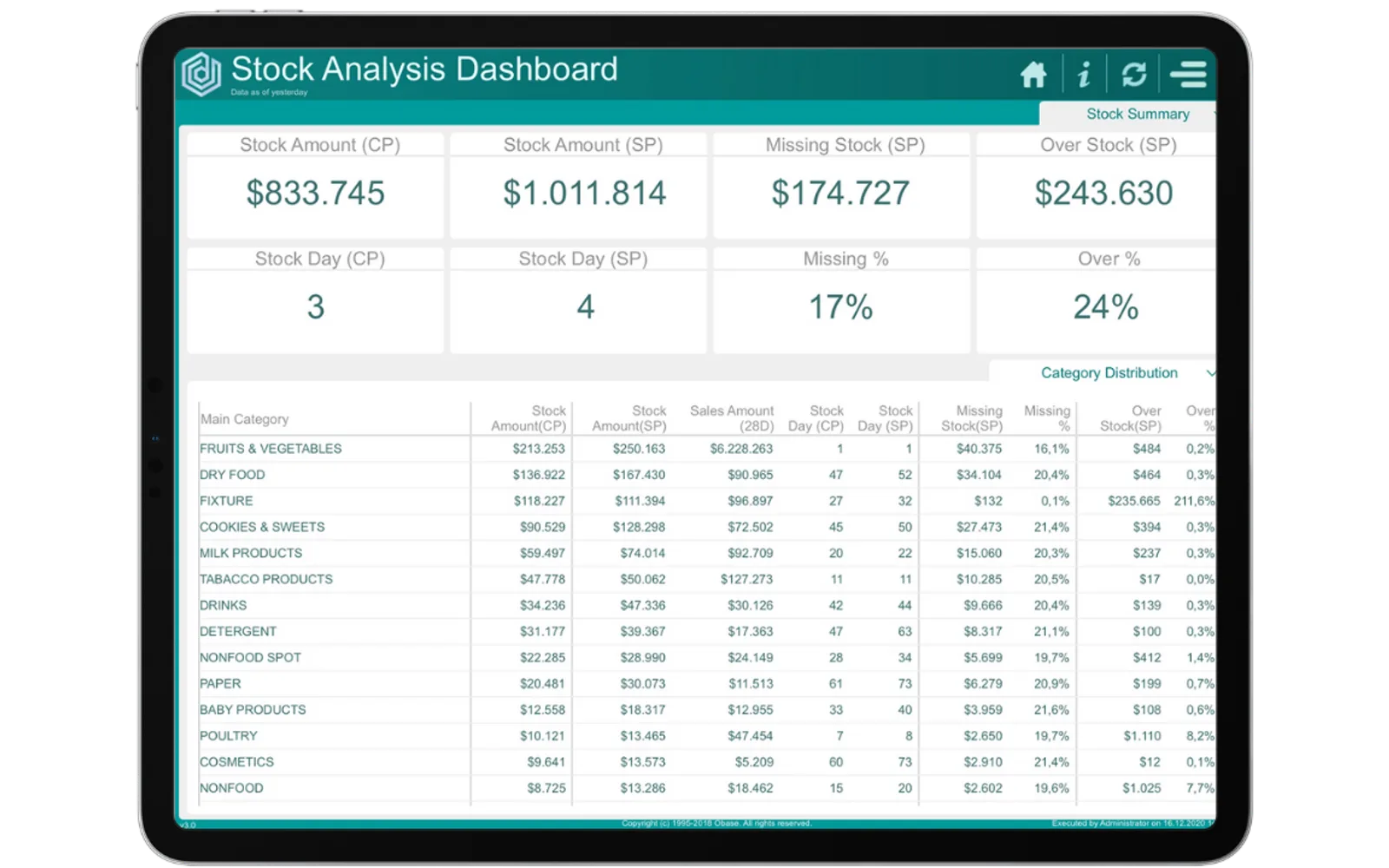The height and width of the screenshot is (868, 1389).
Task: Select the DRINKS category row
Action: tap(707, 605)
